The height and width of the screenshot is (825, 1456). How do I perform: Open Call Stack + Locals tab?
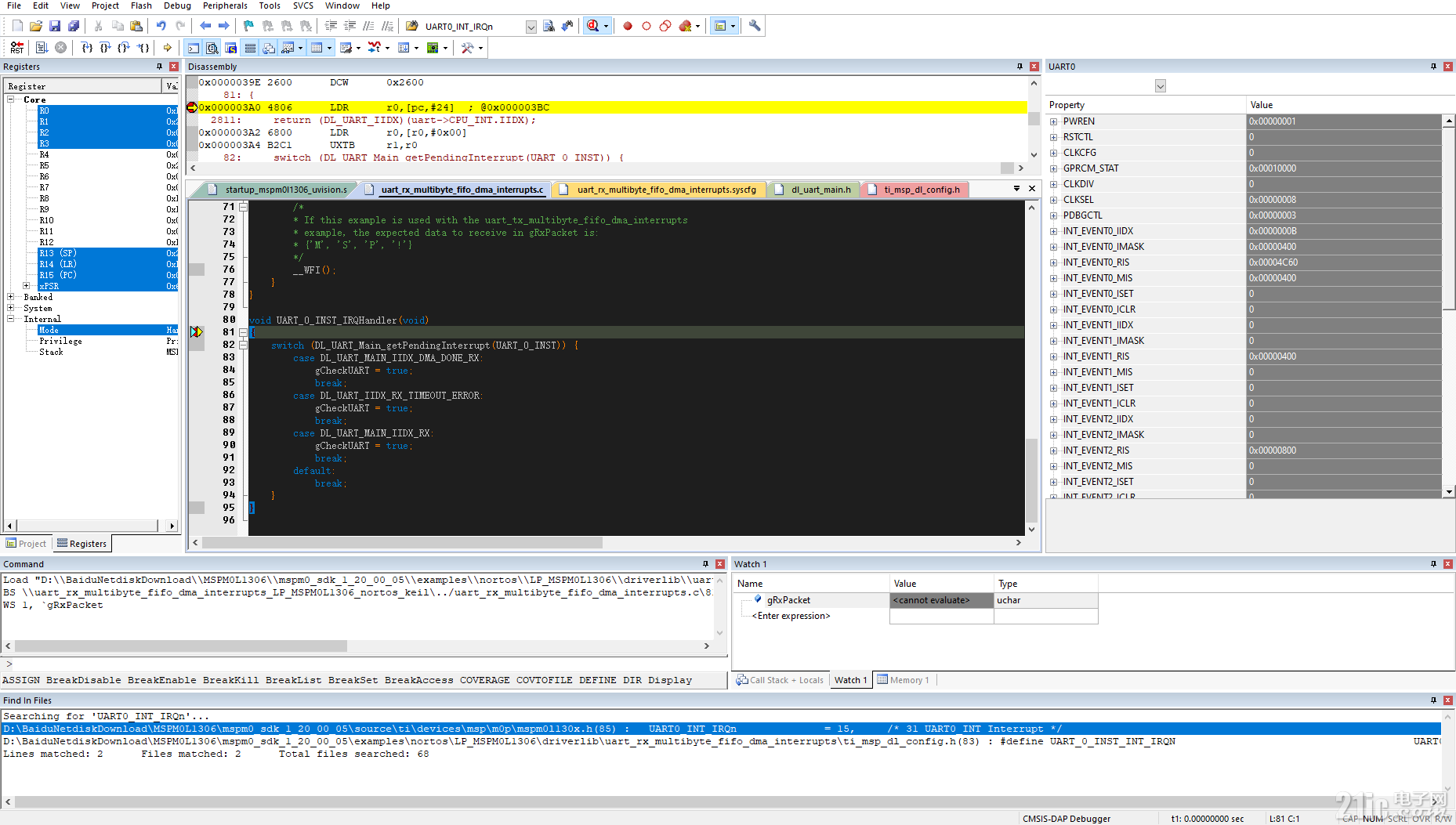click(x=780, y=680)
